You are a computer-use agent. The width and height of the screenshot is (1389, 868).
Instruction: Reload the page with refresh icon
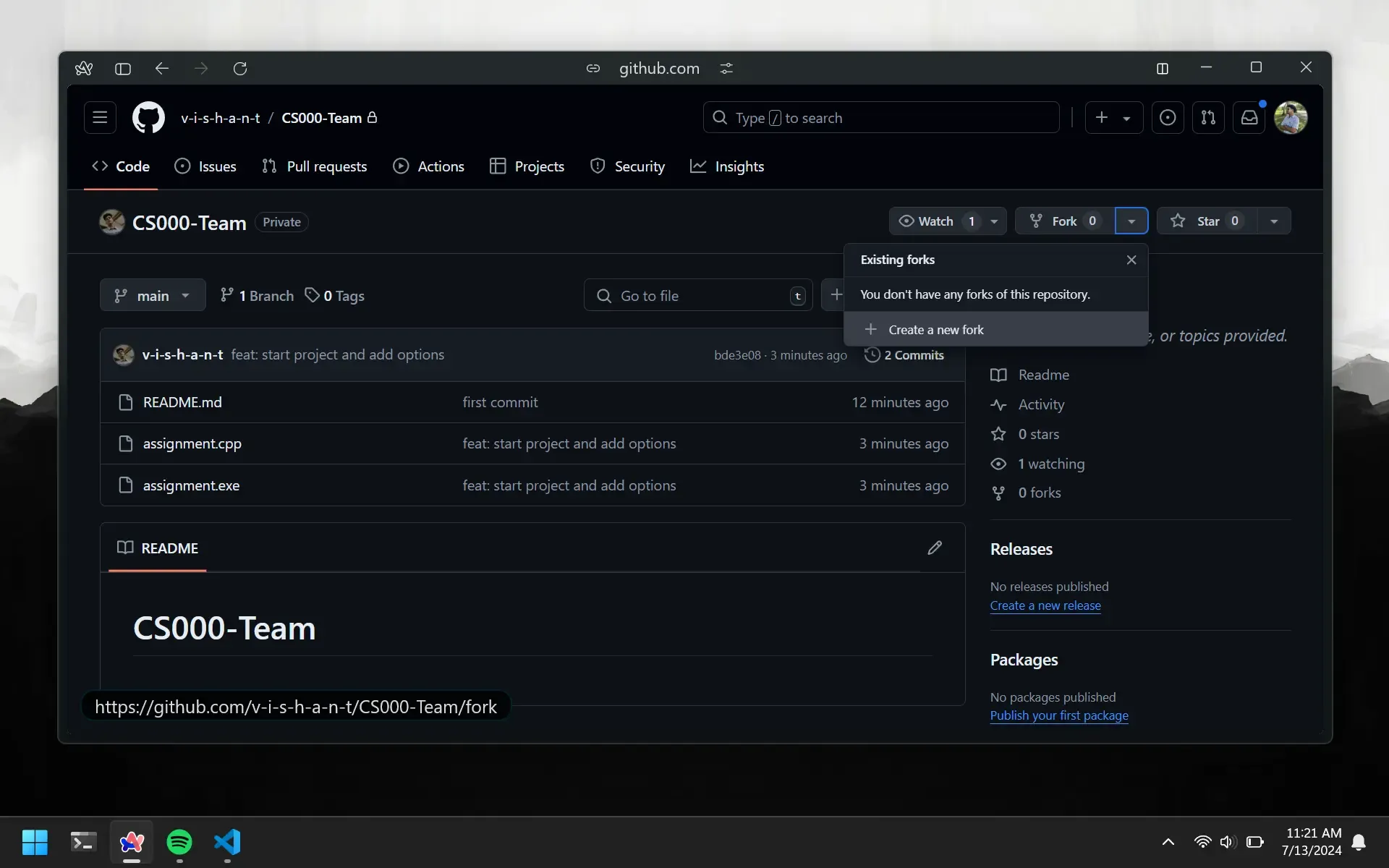coord(240,68)
